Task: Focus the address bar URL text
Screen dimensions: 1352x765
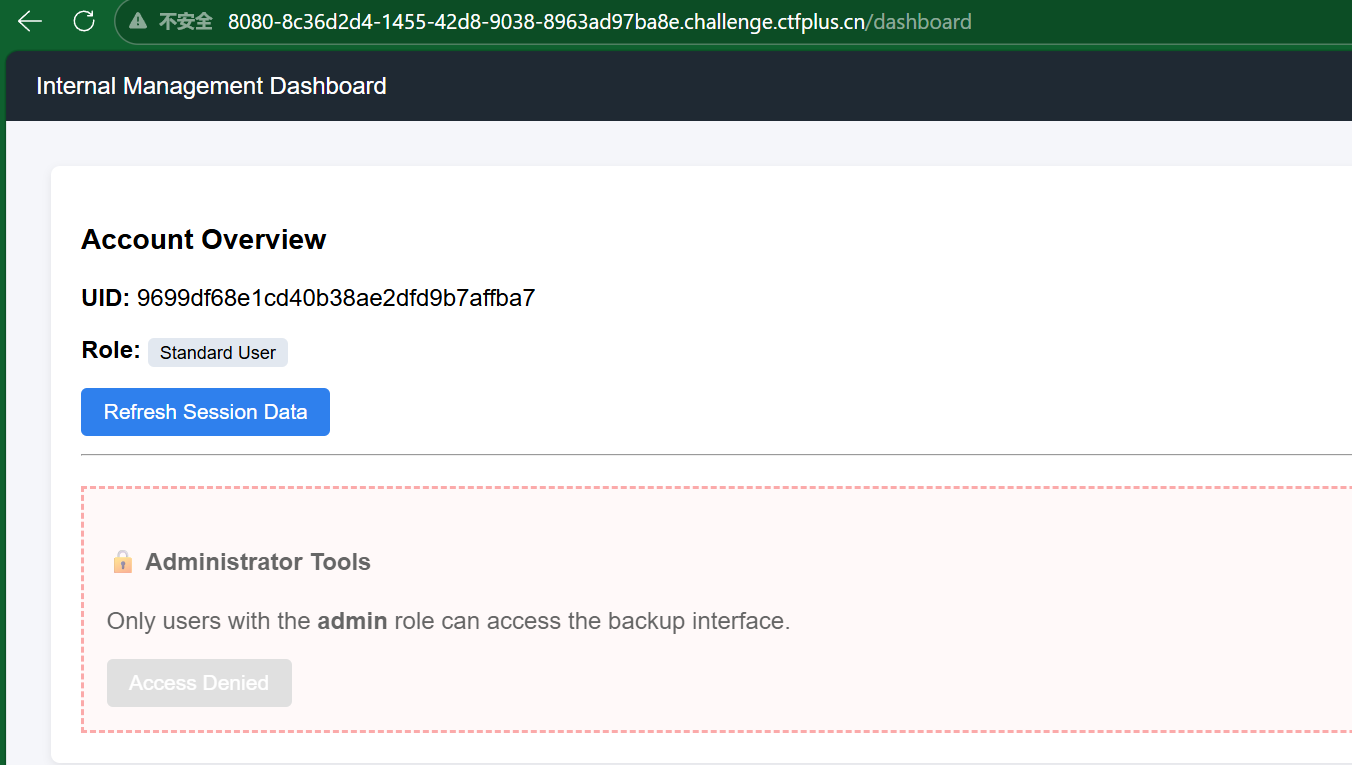Action: (545, 22)
